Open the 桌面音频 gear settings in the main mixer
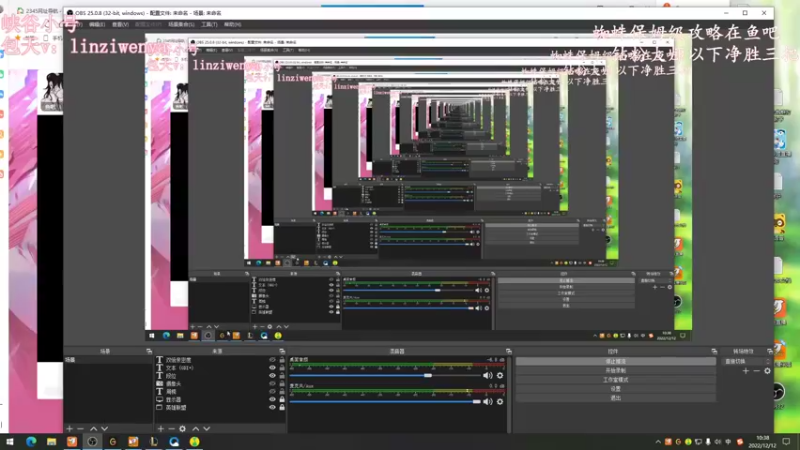800x450 pixels. tap(500, 376)
